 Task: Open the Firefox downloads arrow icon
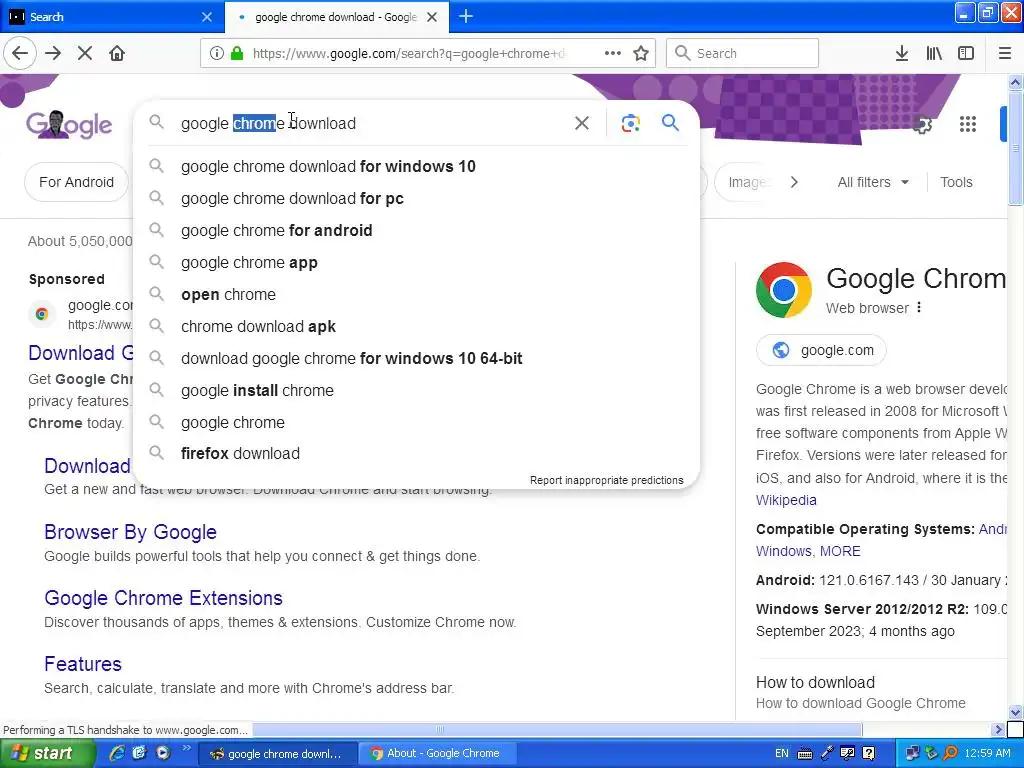(x=902, y=54)
